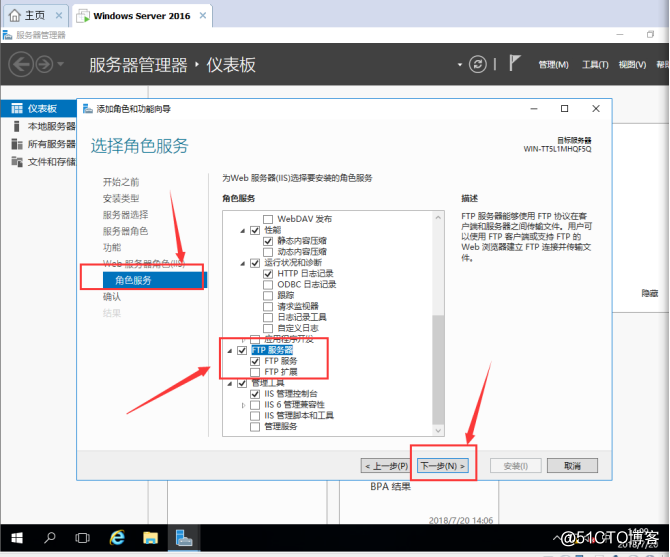The height and width of the screenshot is (557, 670).
Task: Go to 安装类型 wizard step
Action: 121,198
